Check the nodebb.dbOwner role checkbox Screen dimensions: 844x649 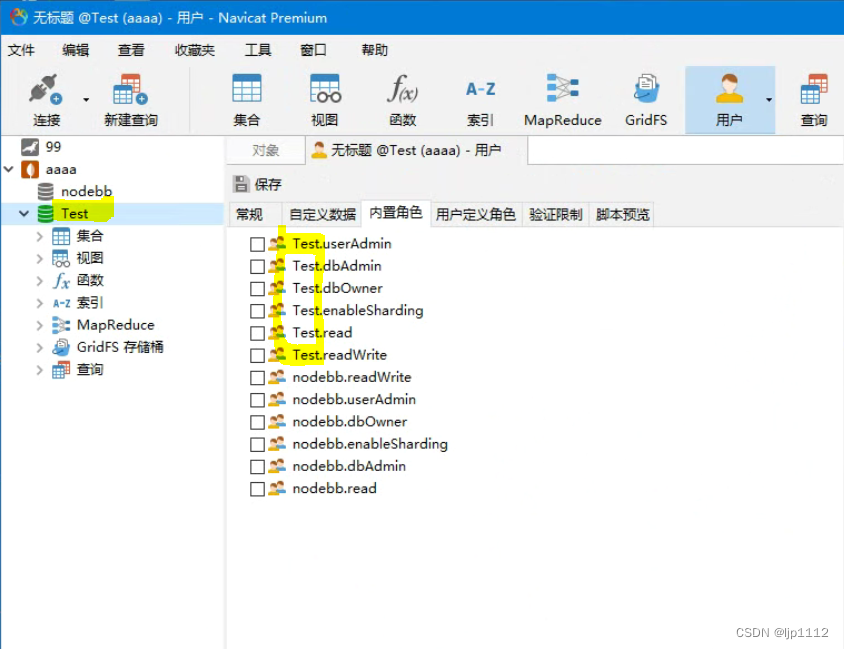tap(257, 422)
